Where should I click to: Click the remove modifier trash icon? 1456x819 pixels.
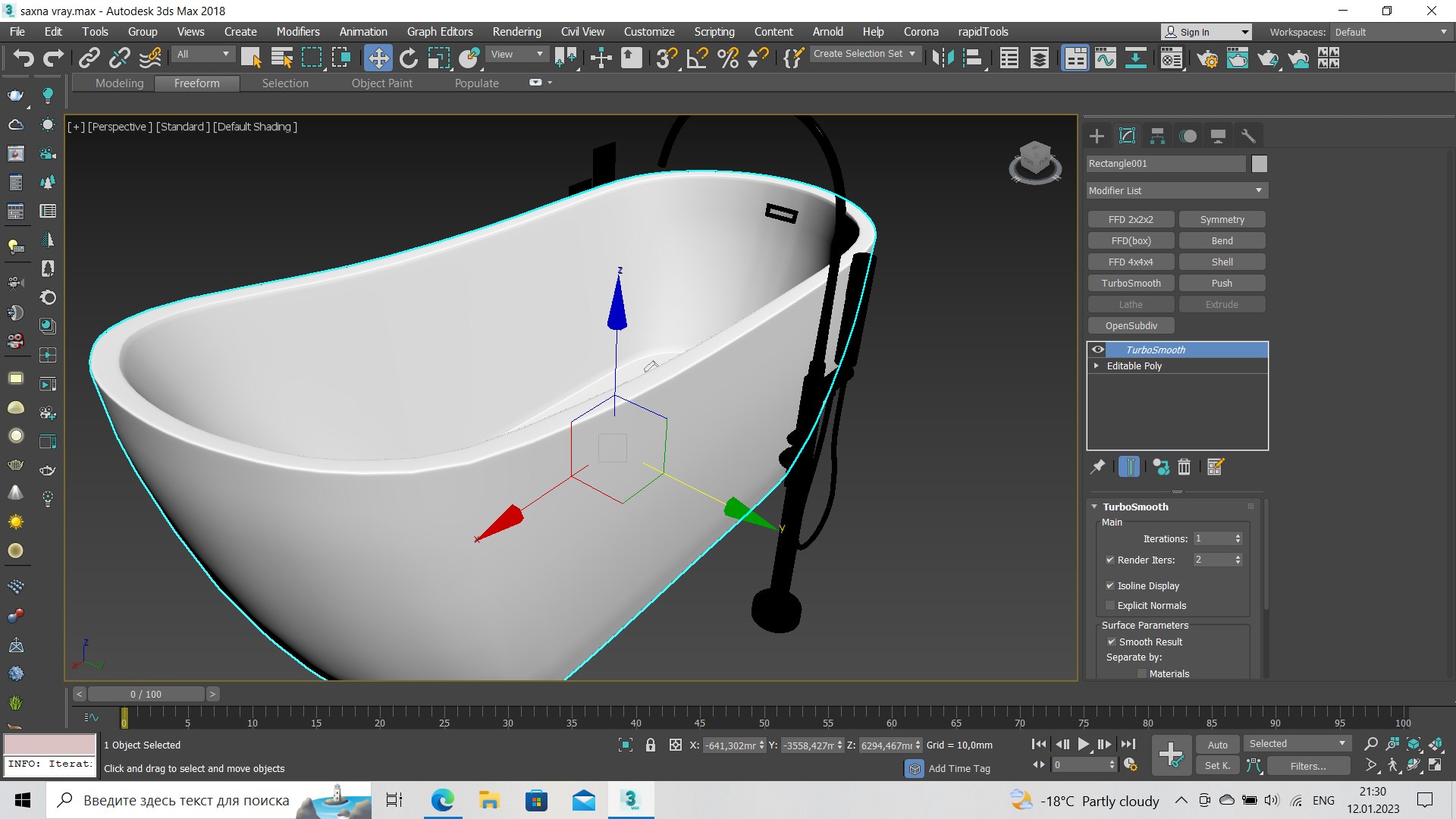point(1185,467)
